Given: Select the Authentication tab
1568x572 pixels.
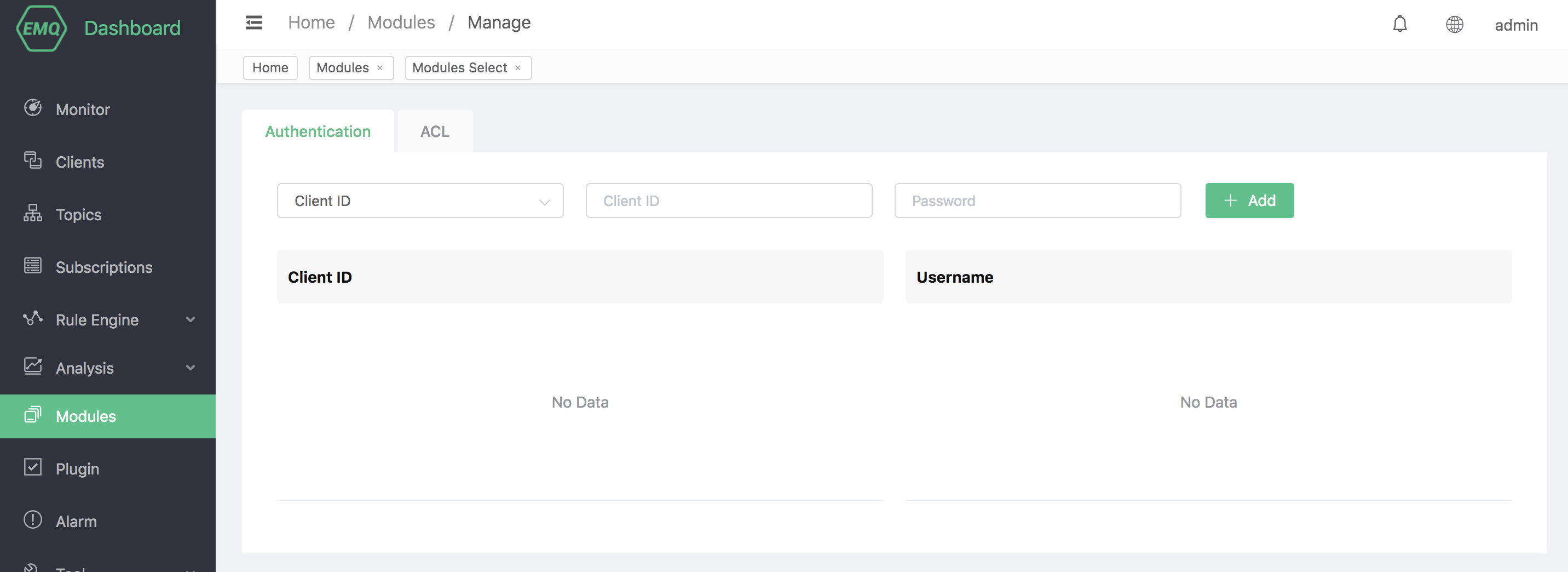Looking at the screenshot, I should tap(317, 131).
